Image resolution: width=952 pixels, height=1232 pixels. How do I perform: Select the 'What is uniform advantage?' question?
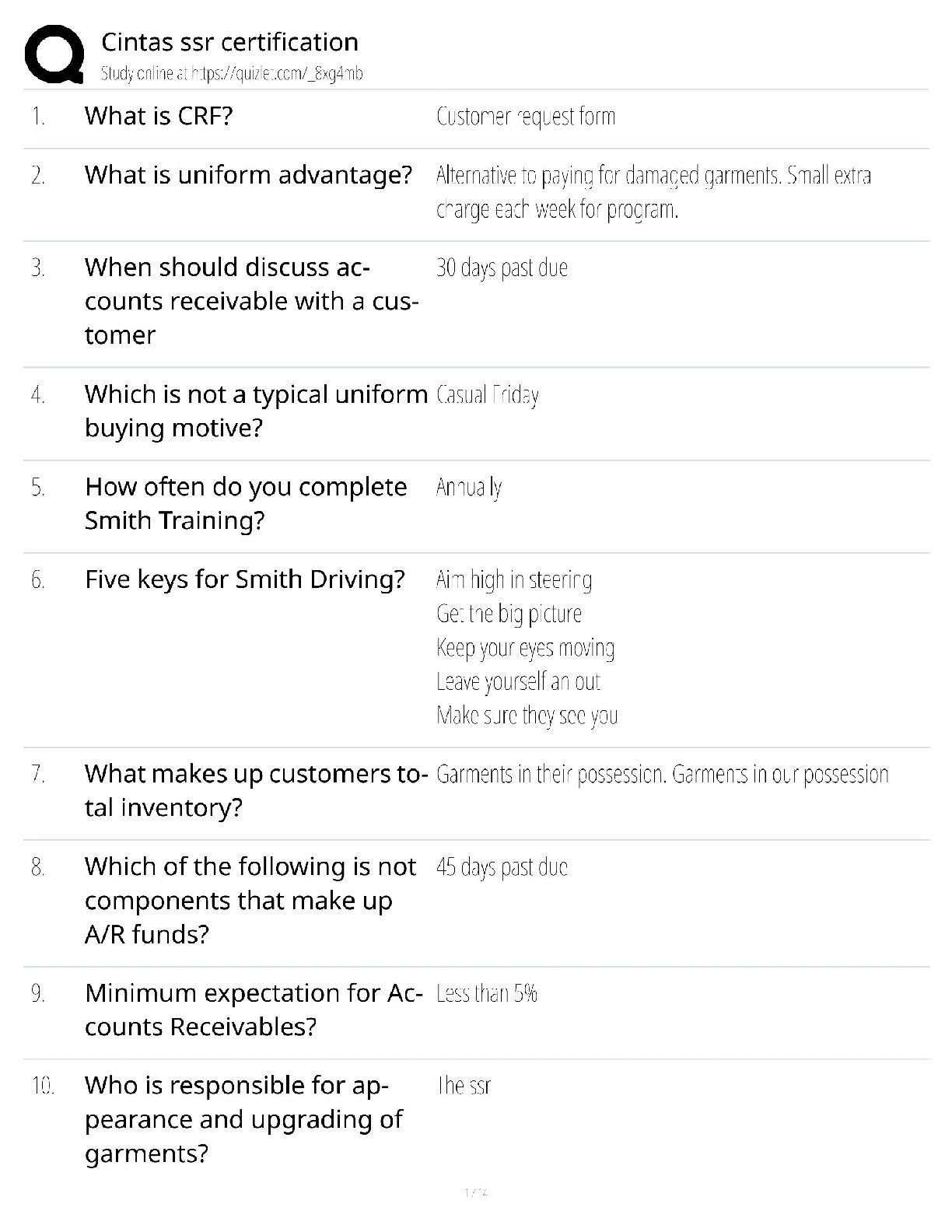[248, 175]
